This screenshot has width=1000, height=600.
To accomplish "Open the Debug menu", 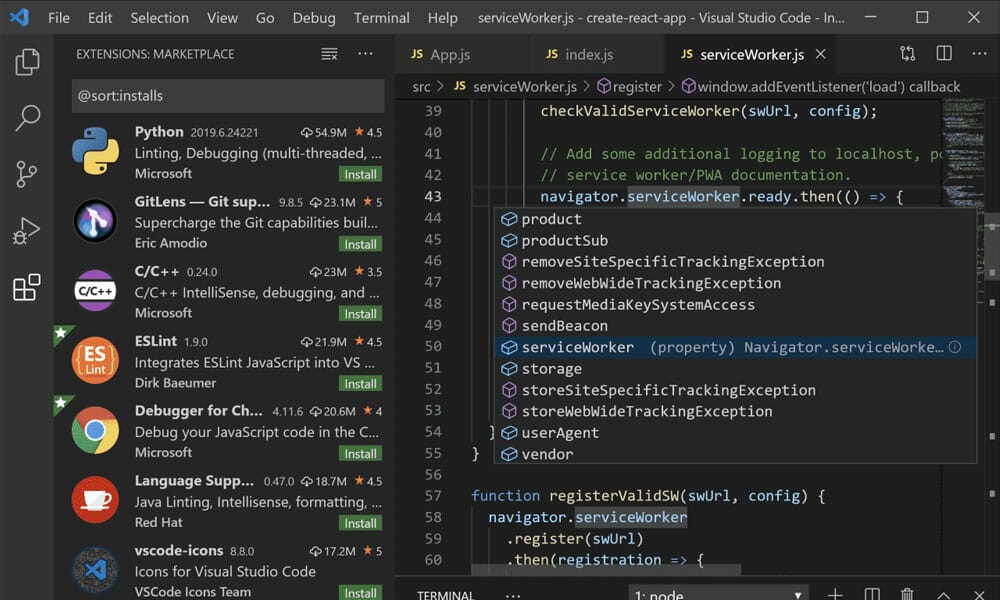I will (x=313, y=17).
